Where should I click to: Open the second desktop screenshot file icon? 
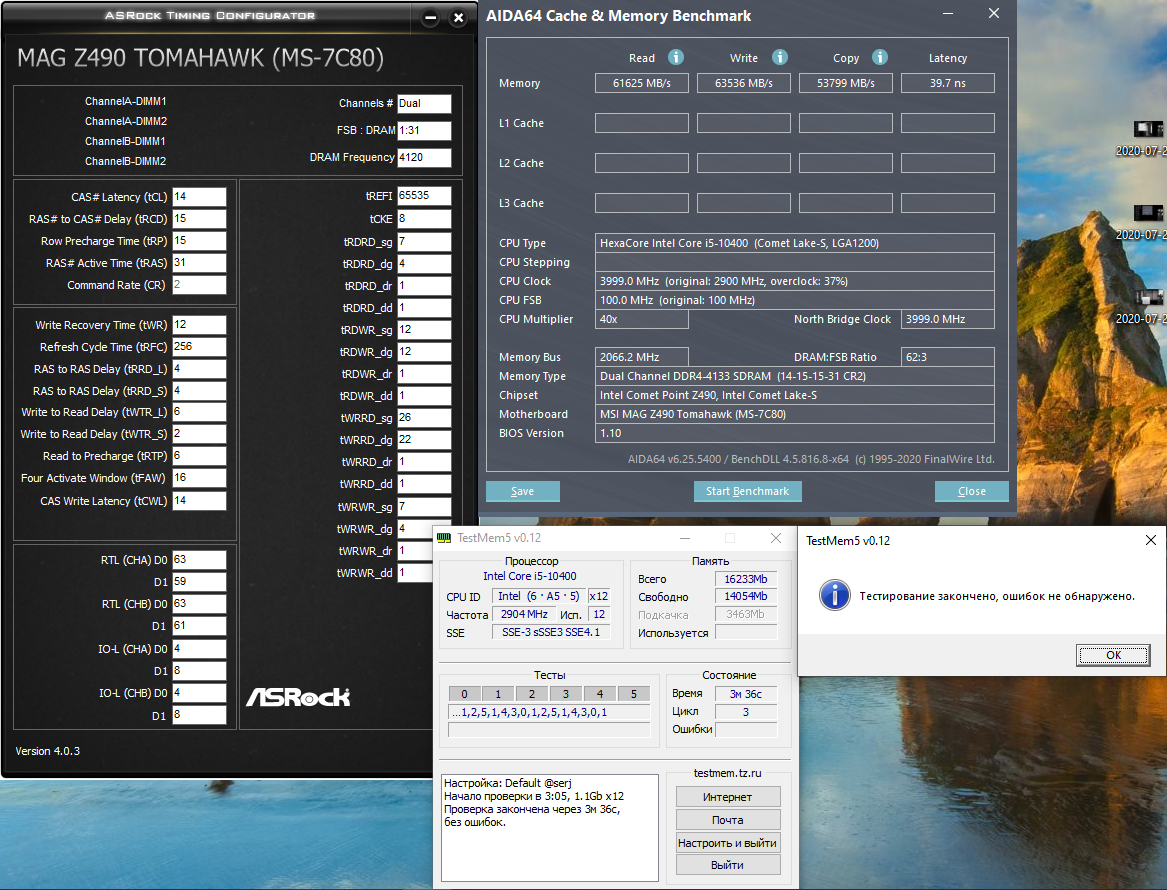1148,213
